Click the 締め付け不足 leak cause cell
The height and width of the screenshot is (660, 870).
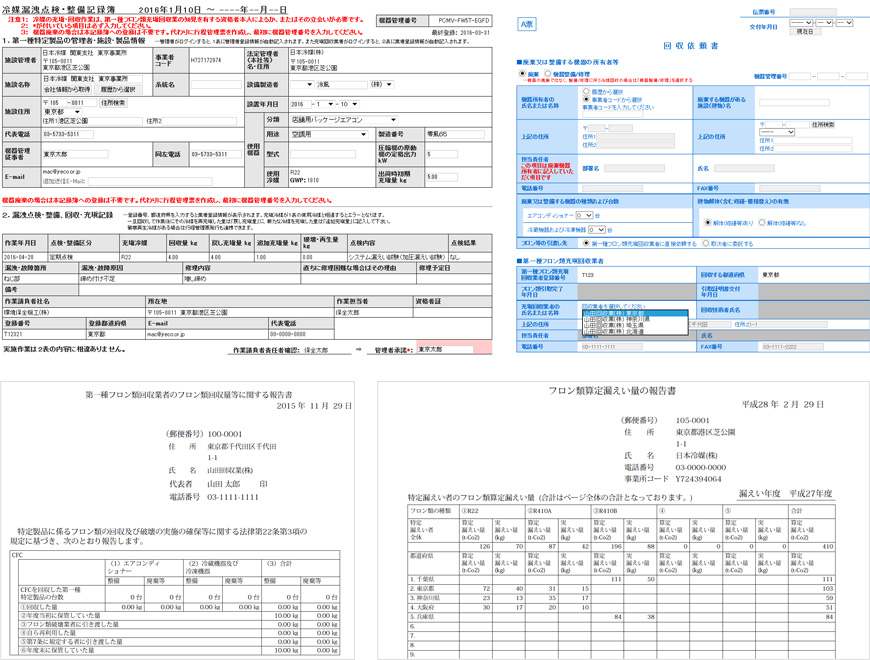point(131,279)
